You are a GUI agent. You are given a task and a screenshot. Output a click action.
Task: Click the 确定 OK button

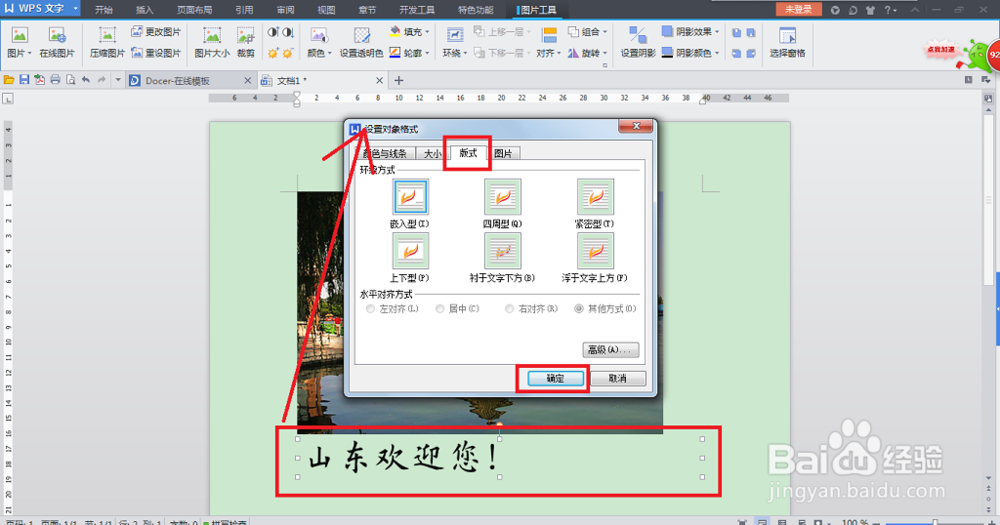[555, 378]
